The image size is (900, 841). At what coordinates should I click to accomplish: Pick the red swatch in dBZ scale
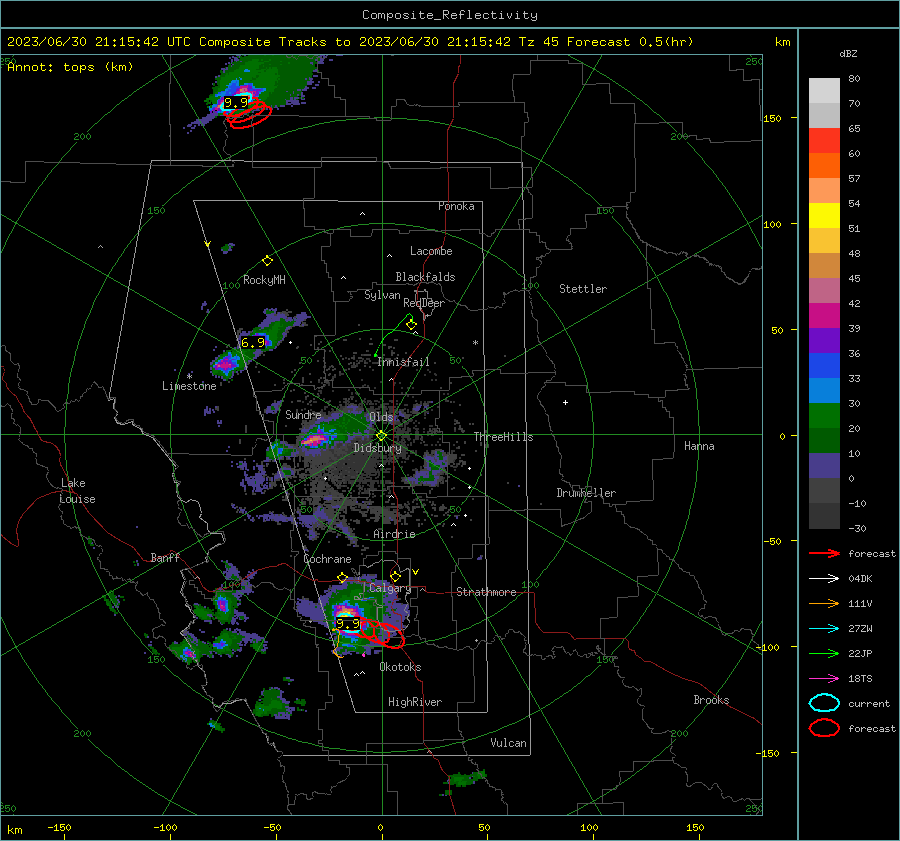point(824,141)
